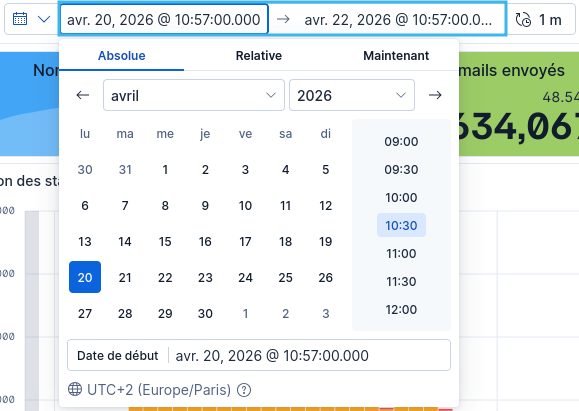Pick April 30 in the calendar

[x=205, y=313]
